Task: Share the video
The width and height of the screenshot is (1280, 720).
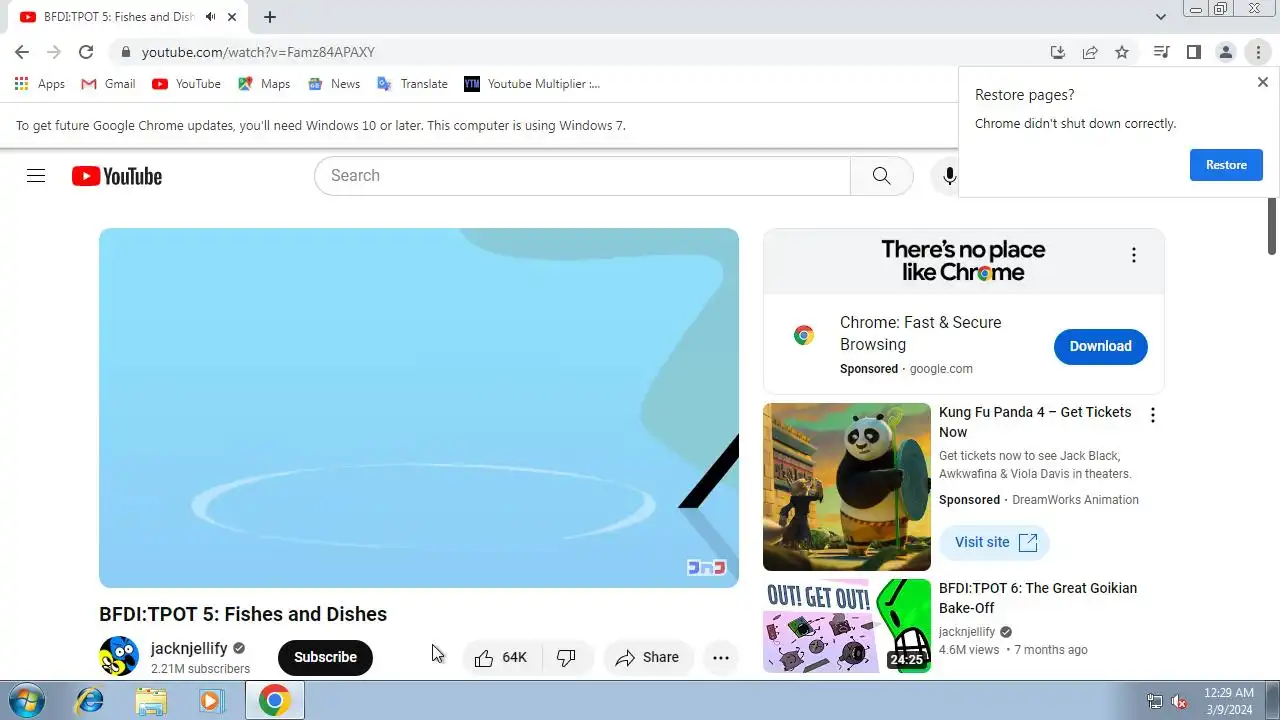Action: point(648,657)
